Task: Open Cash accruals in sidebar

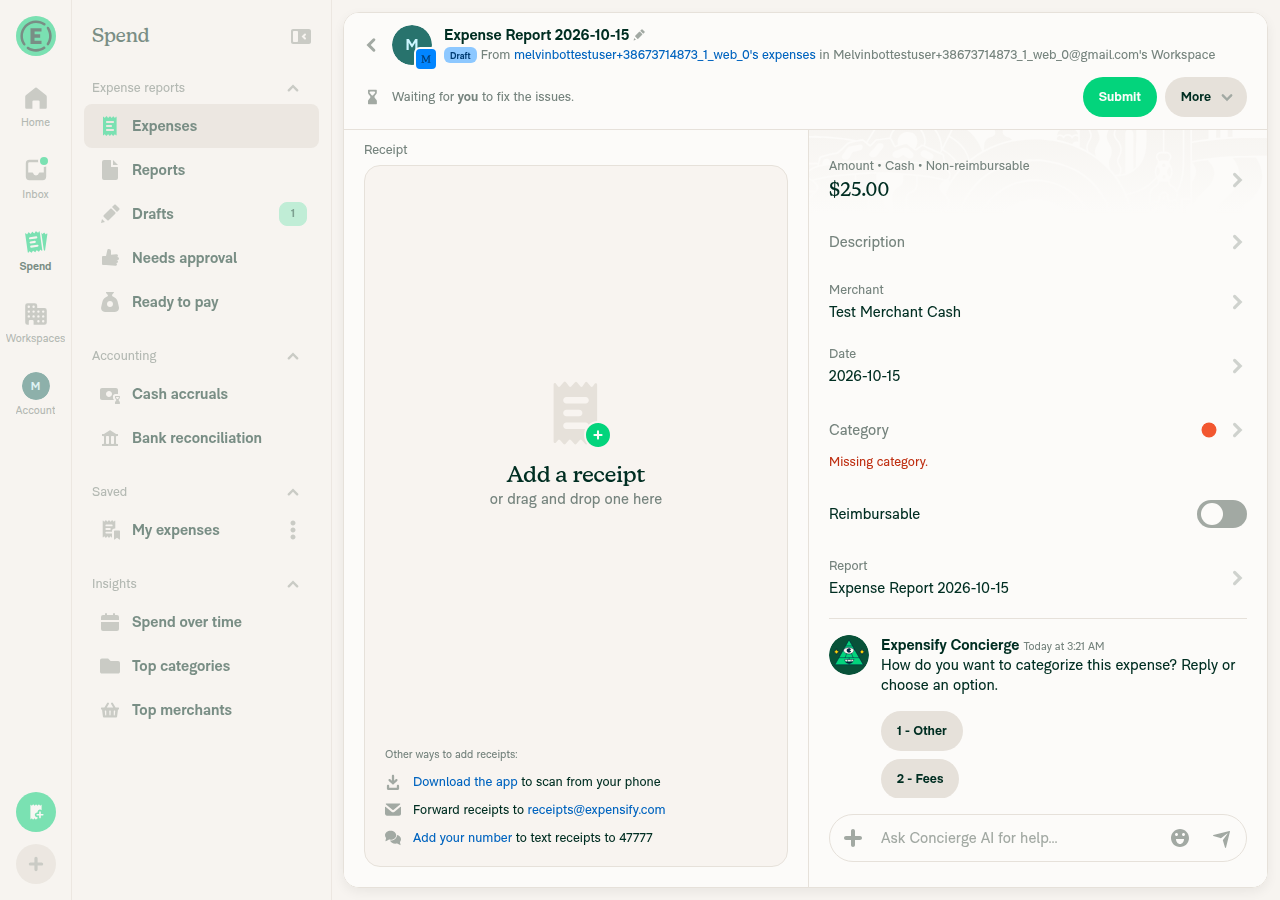Action: tap(201, 394)
